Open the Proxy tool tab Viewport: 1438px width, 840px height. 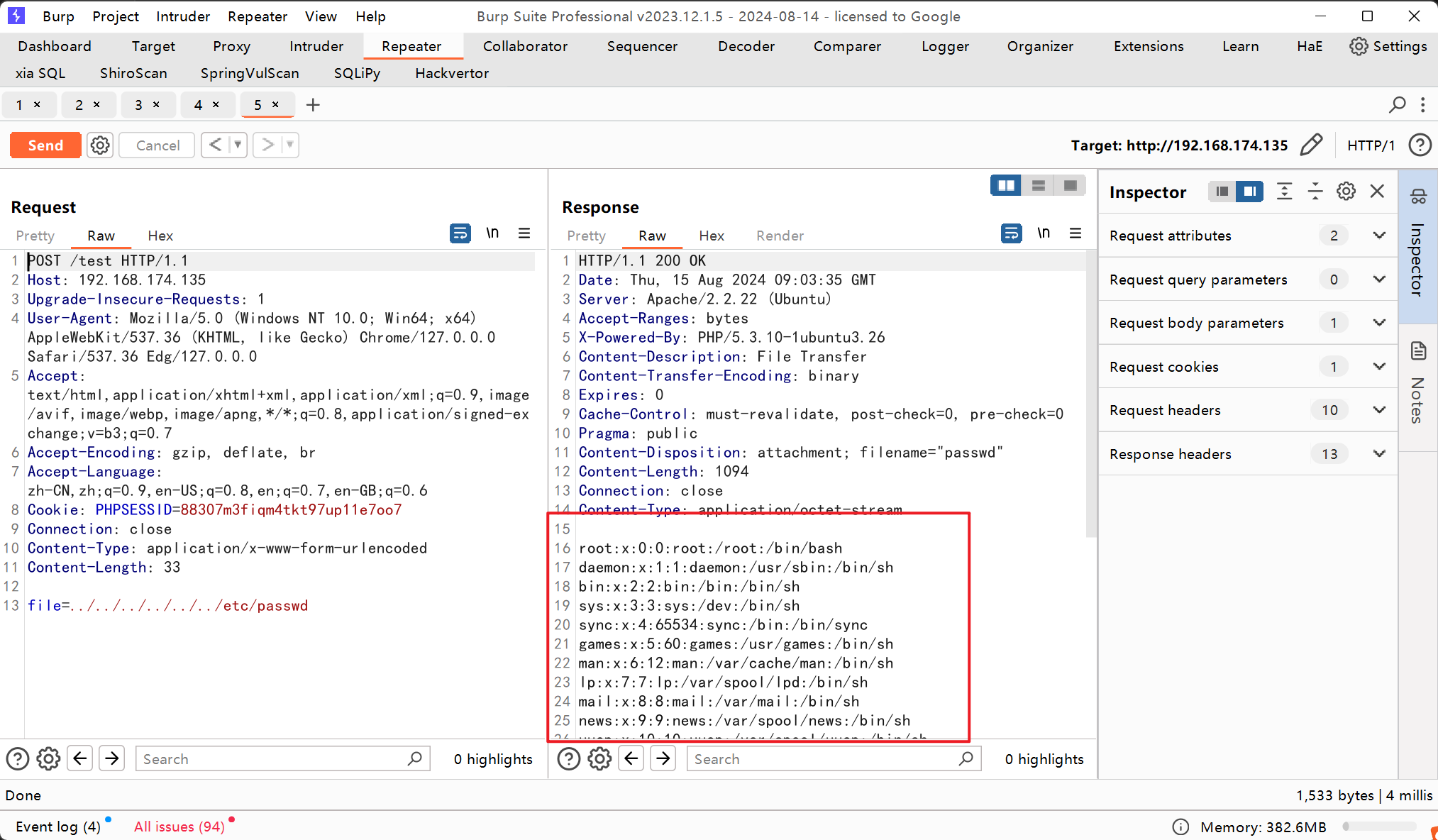[231, 46]
